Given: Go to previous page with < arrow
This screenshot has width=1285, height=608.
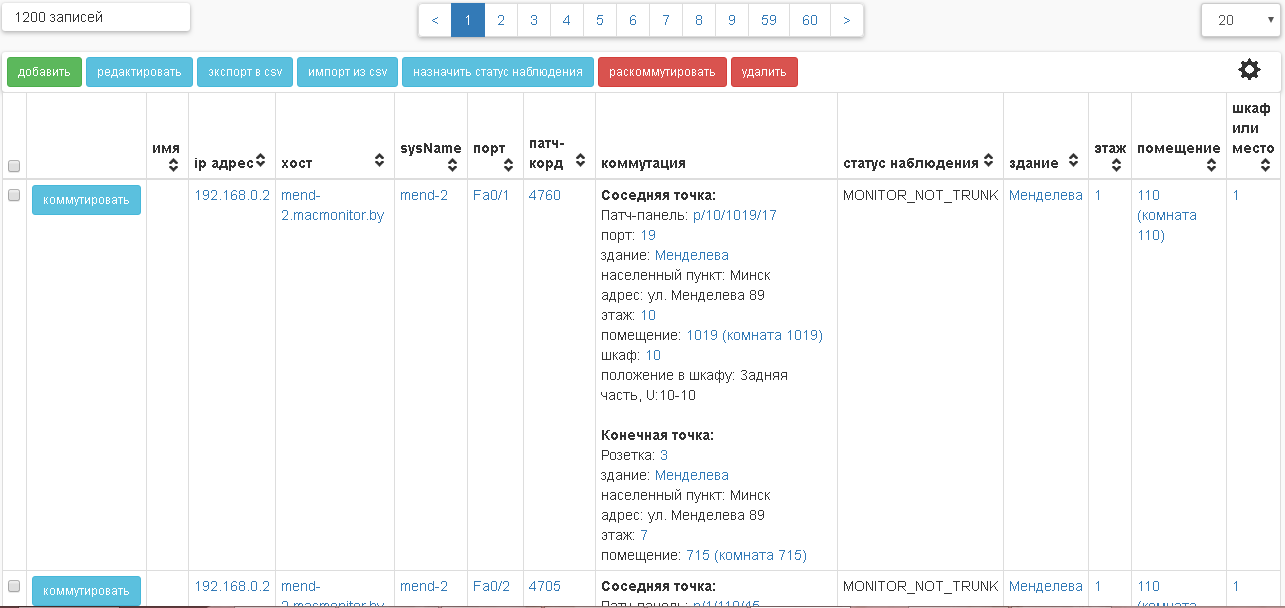Looking at the screenshot, I should 435,20.
